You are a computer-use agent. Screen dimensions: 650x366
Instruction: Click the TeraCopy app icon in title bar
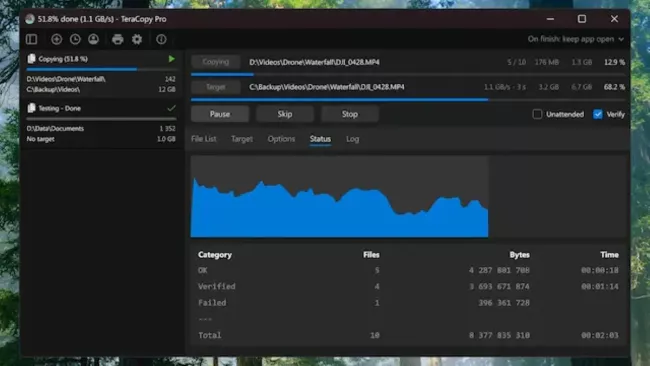click(30, 19)
